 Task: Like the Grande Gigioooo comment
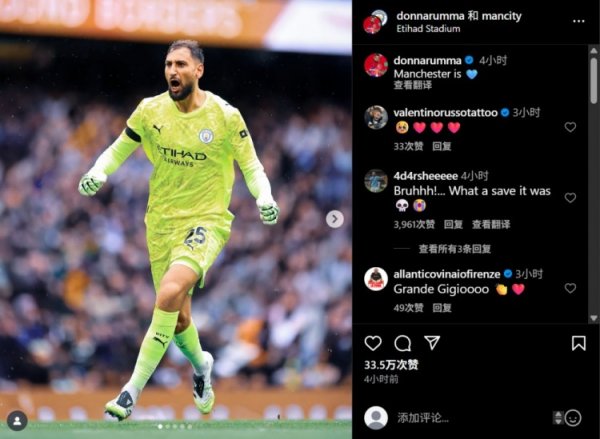tap(570, 288)
